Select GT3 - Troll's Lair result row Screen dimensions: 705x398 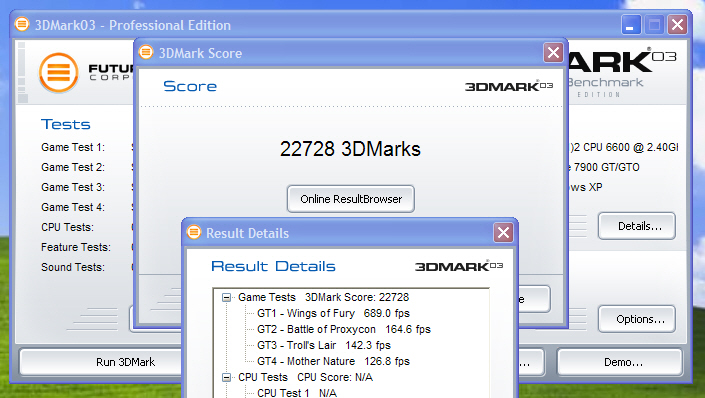click(324, 345)
